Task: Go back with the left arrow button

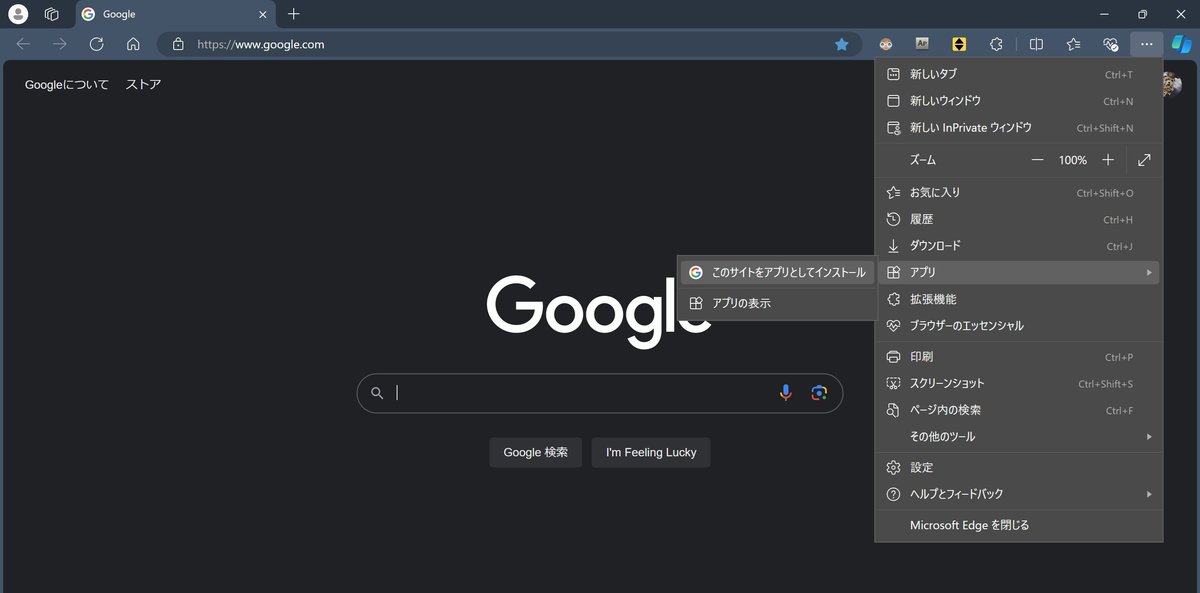Action: coord(23,44)
